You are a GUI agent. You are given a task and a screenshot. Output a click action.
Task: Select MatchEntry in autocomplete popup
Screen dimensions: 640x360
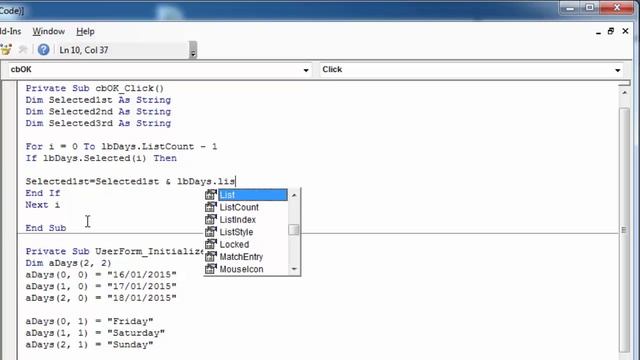pyautogui.click(x=241, y=257)
